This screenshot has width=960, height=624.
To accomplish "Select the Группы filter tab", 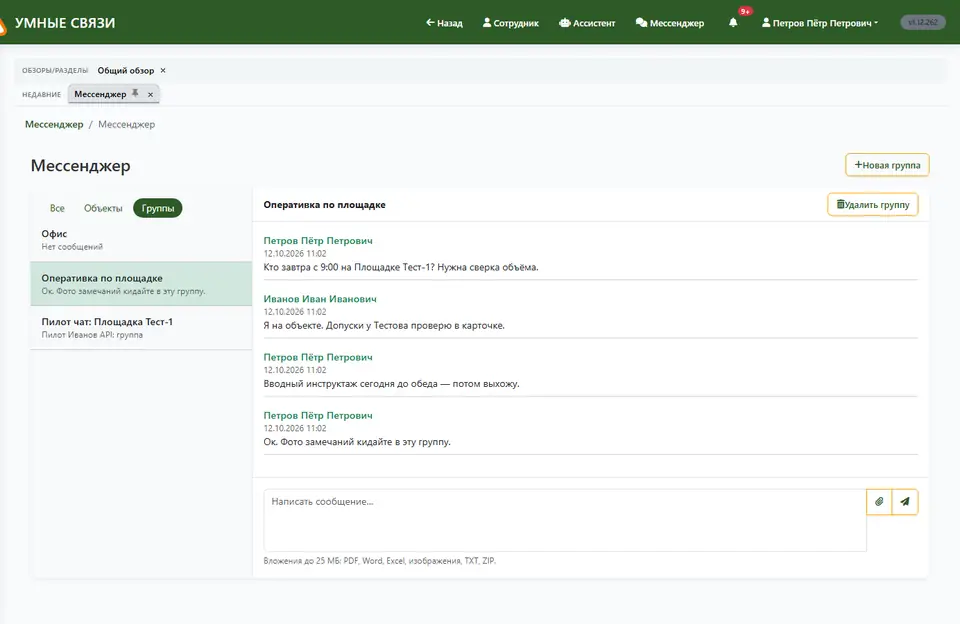I will 158,208.
